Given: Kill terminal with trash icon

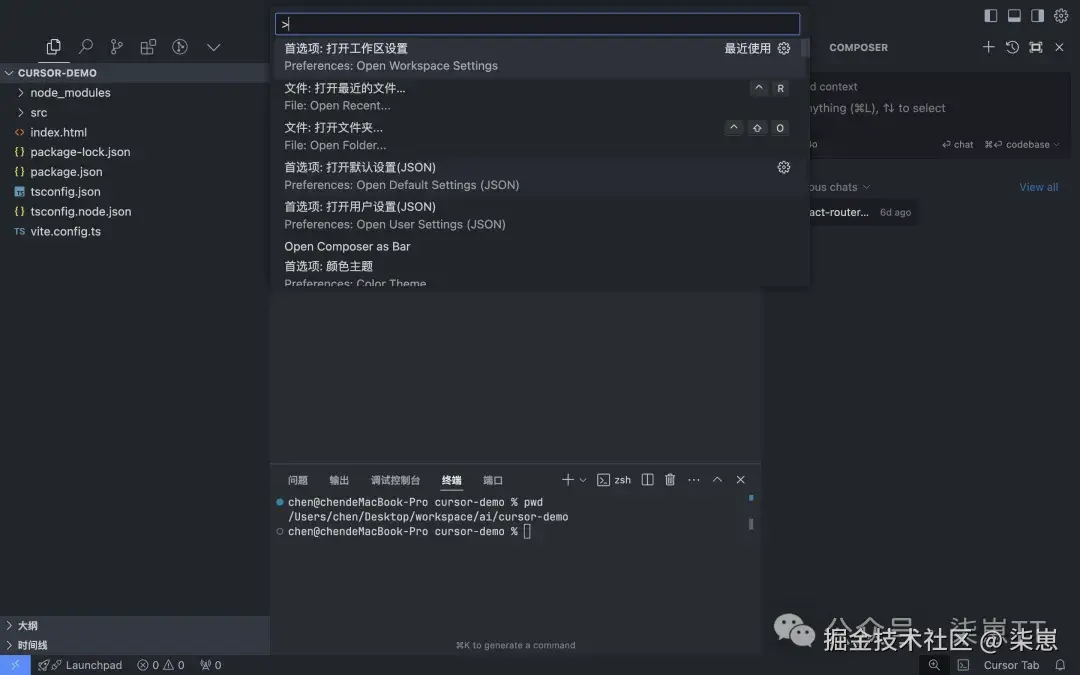Looking at the screenshot, I should click(x=670, y=479).
